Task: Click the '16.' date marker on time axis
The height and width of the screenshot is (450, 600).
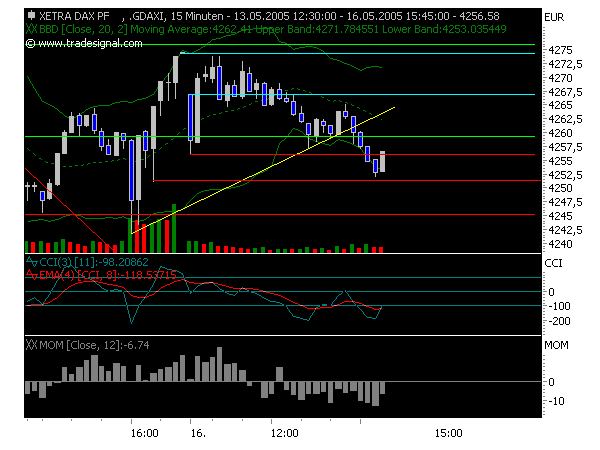Action: click(x=198, y=433)
